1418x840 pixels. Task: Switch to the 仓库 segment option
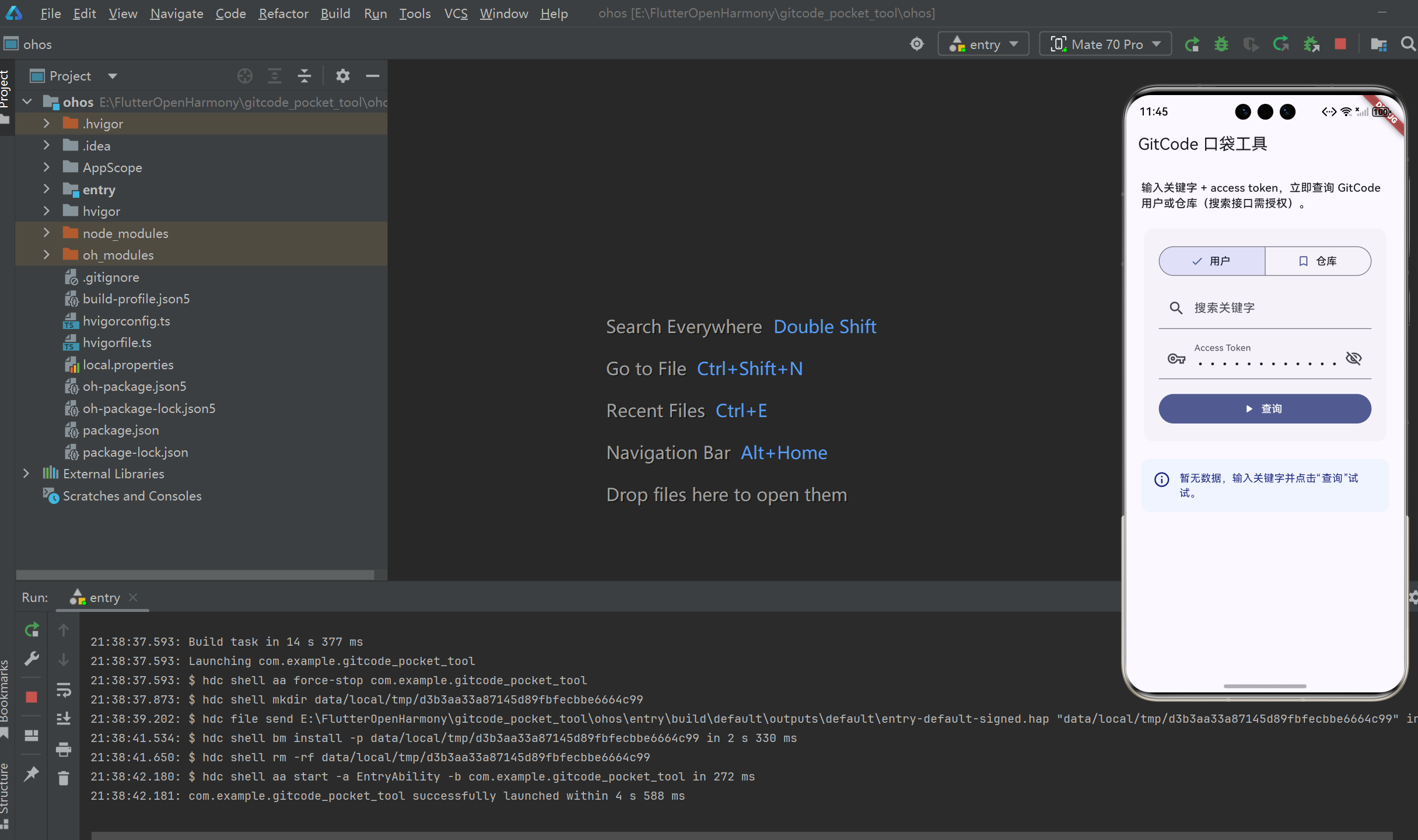pos(1318,261)
